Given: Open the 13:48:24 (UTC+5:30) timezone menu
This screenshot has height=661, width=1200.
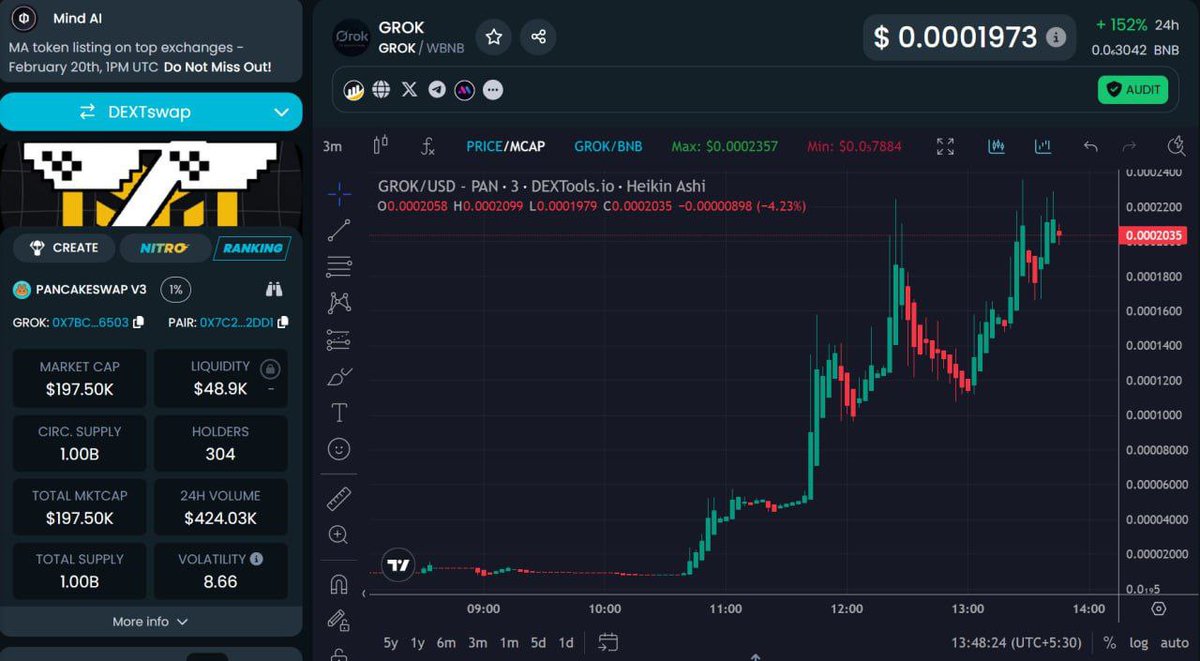Looking at the screenshot, I should click(1017, 643).
